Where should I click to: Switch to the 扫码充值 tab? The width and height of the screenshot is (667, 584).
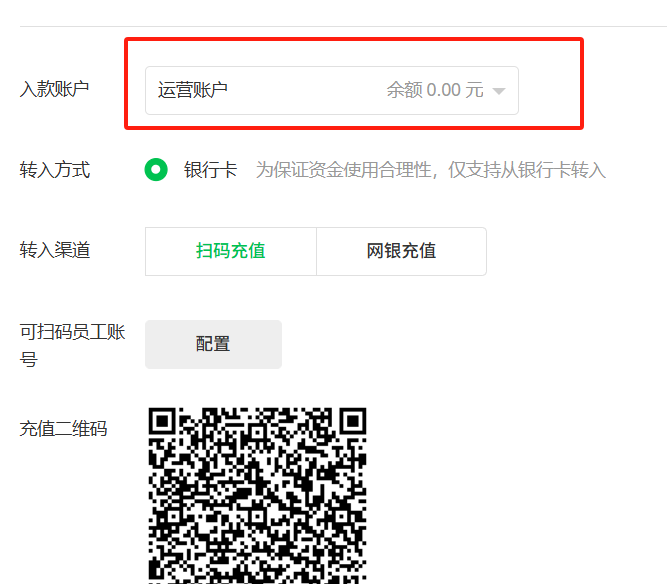point(231,251)
